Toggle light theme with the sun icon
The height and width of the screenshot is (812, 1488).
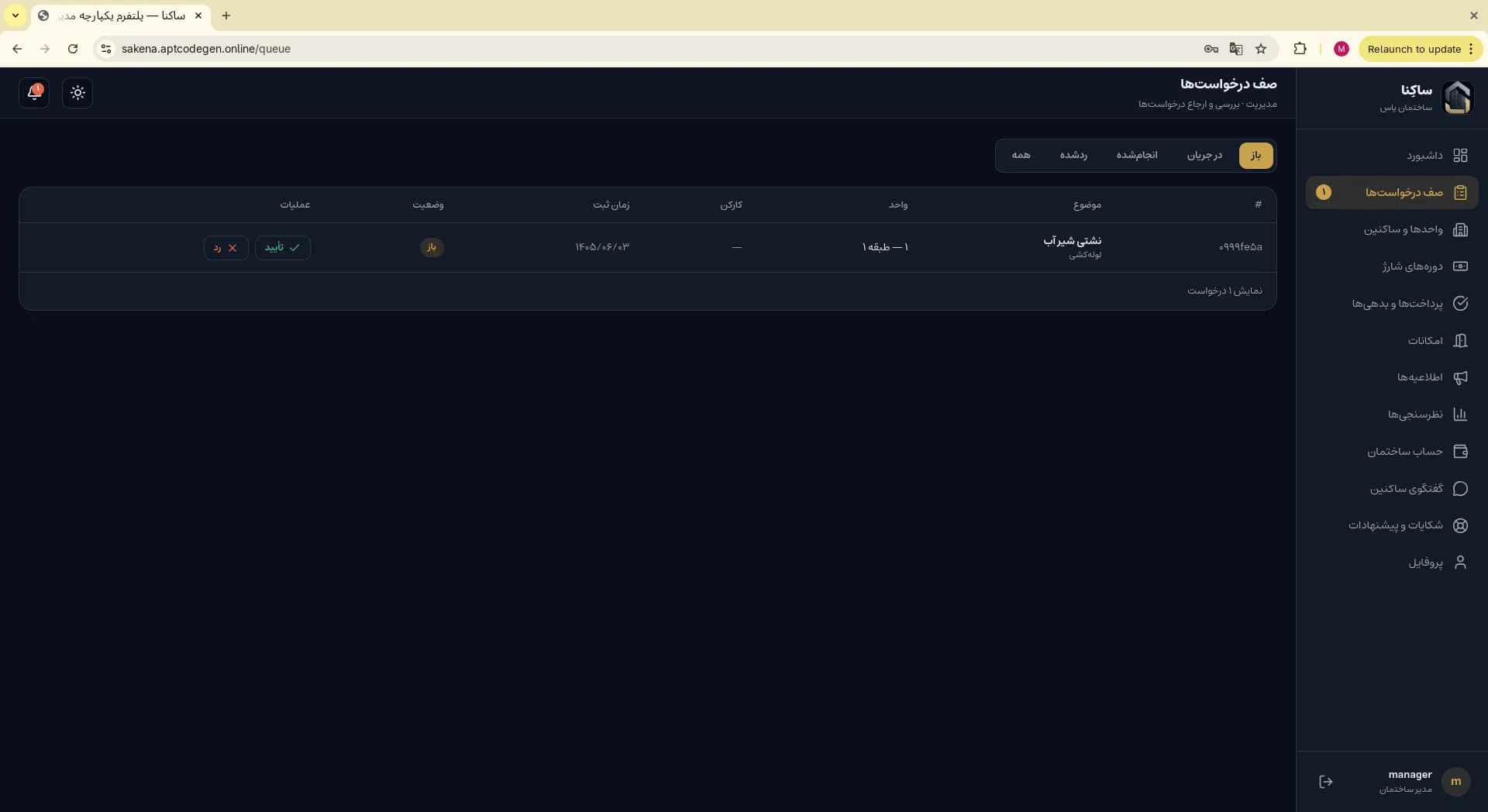77,93
